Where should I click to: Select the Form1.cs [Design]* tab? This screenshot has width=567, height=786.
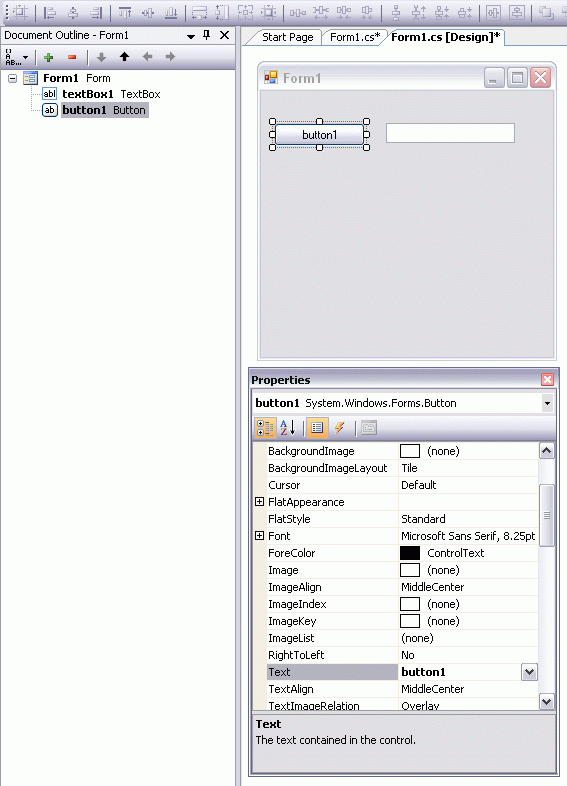(x=446, y=37)
